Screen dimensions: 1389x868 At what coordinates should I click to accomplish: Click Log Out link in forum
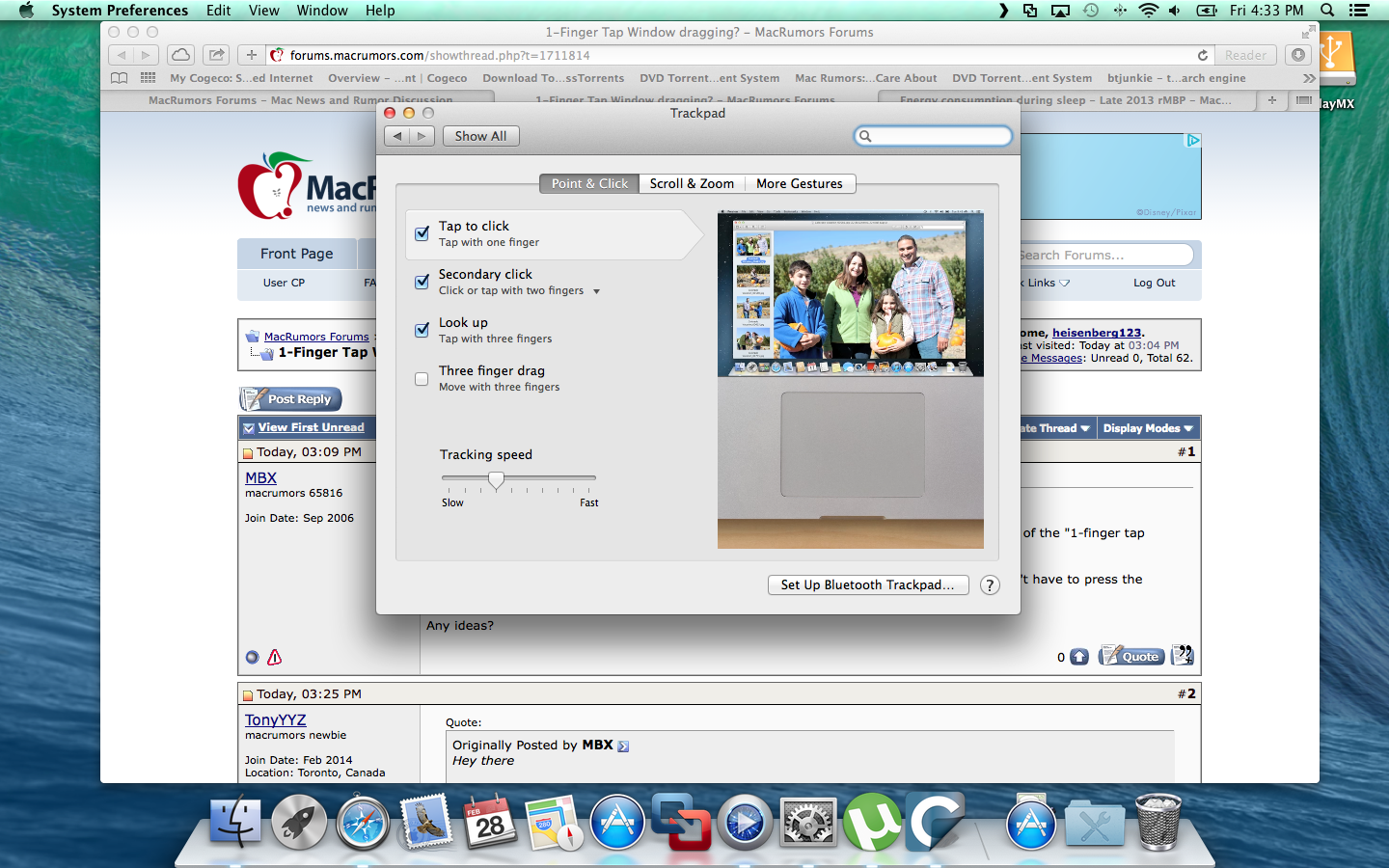click(x=1154, y=283)
